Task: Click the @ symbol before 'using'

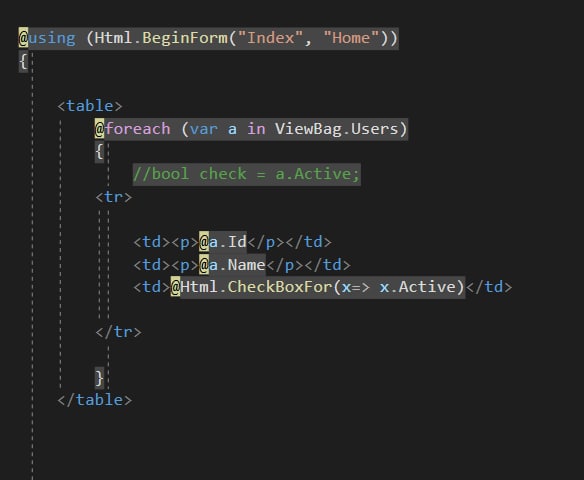Action: [23, 38]
